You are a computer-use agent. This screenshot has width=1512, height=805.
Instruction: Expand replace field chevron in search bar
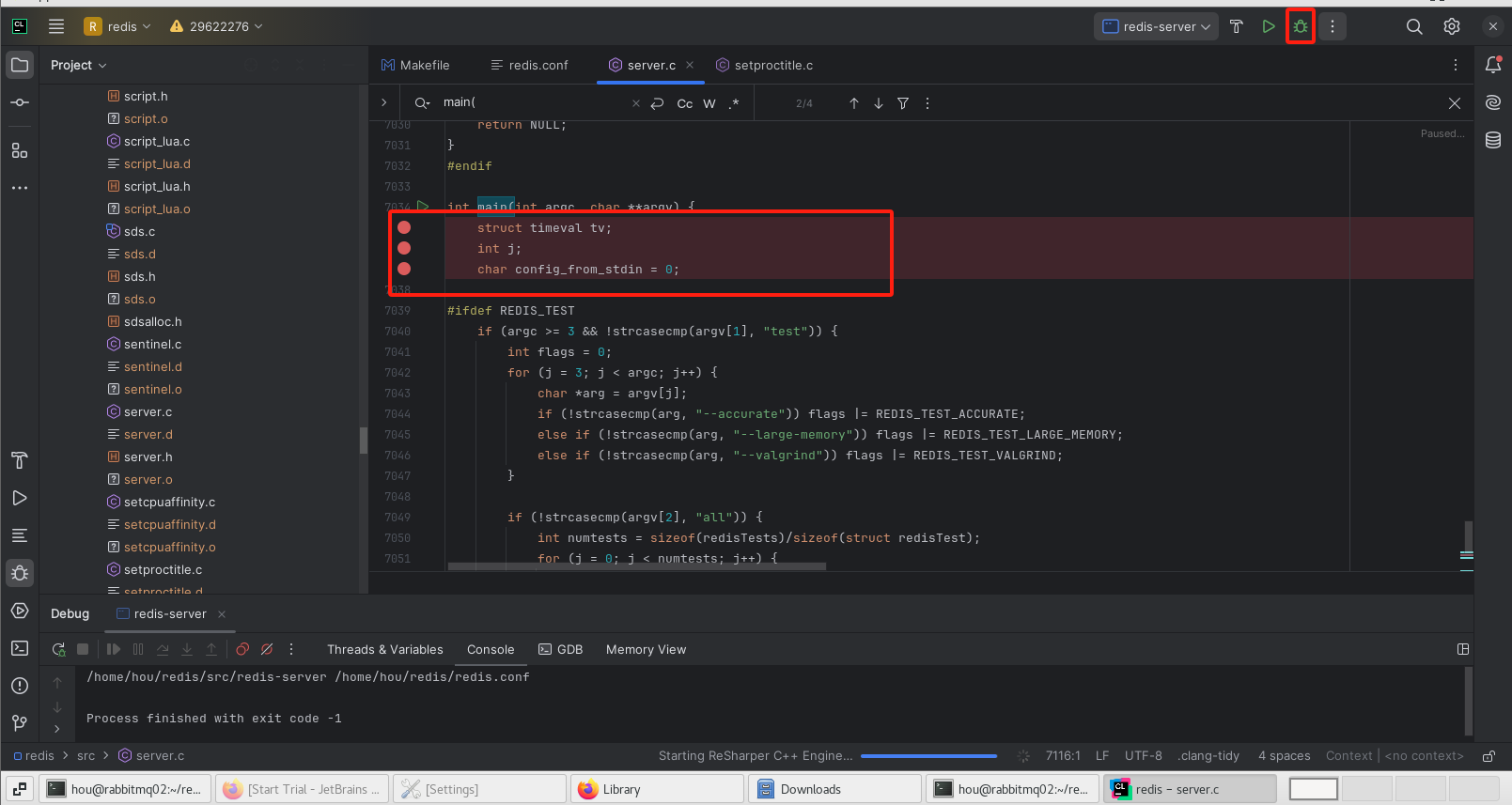[384, 102]
